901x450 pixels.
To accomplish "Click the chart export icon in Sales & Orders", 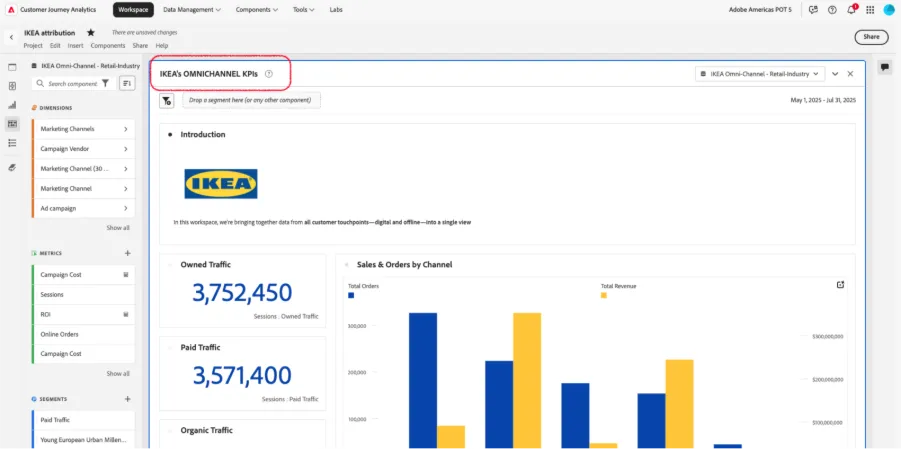I will coord(840,284).
